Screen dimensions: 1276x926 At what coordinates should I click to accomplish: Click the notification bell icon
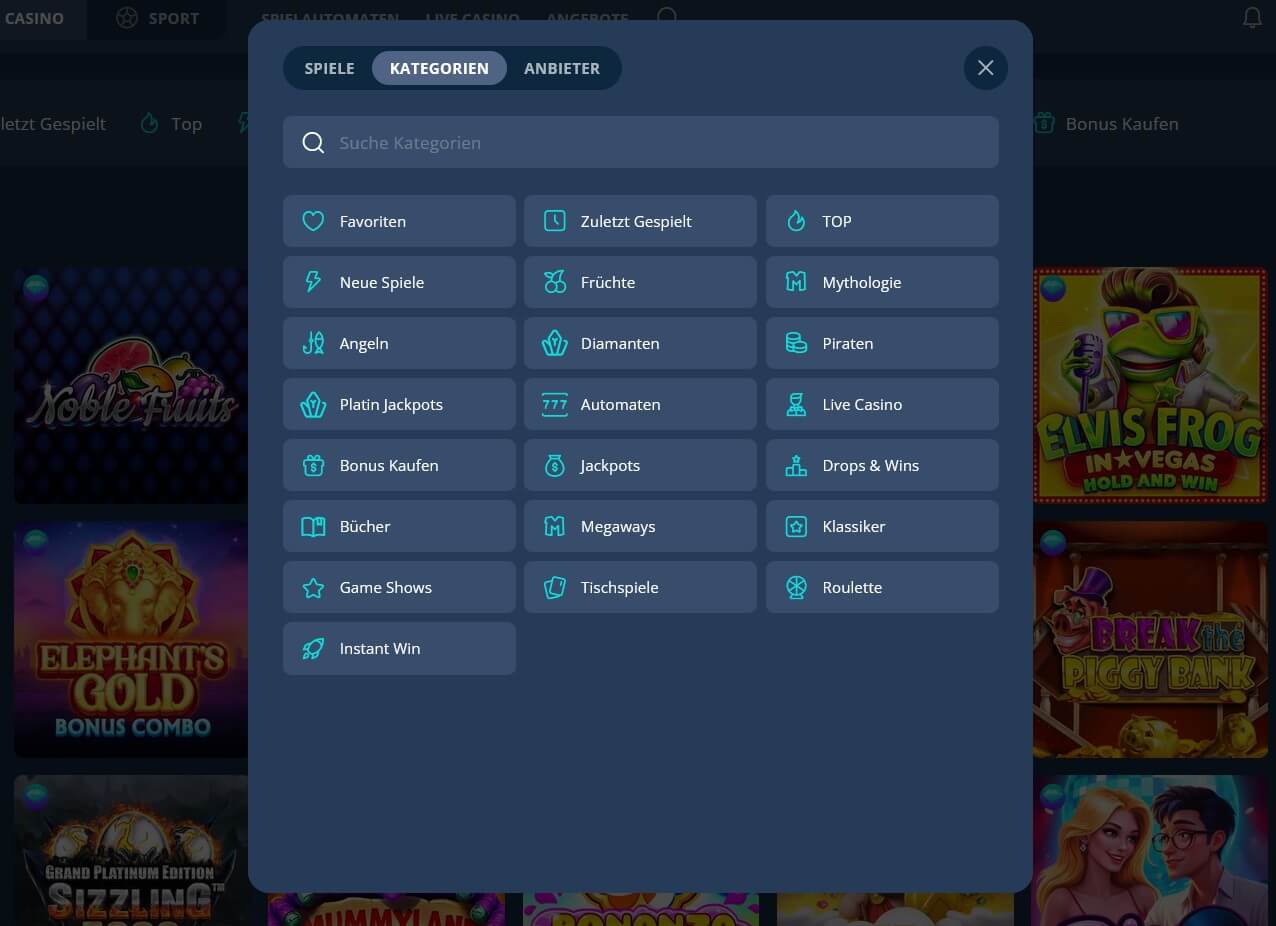tap(1252, 18)
